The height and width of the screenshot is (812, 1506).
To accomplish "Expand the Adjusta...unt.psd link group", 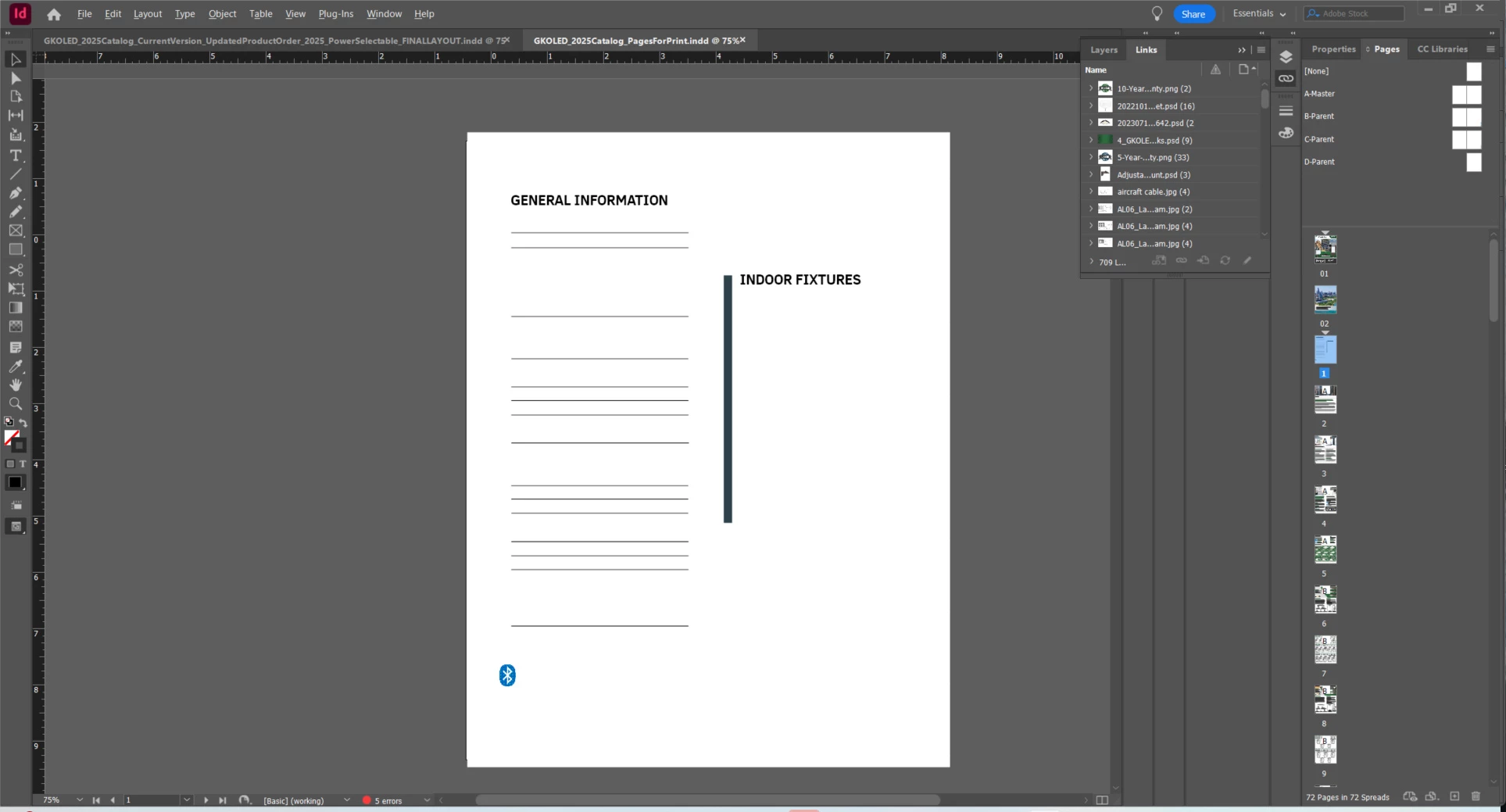I will pos(1091,174).
